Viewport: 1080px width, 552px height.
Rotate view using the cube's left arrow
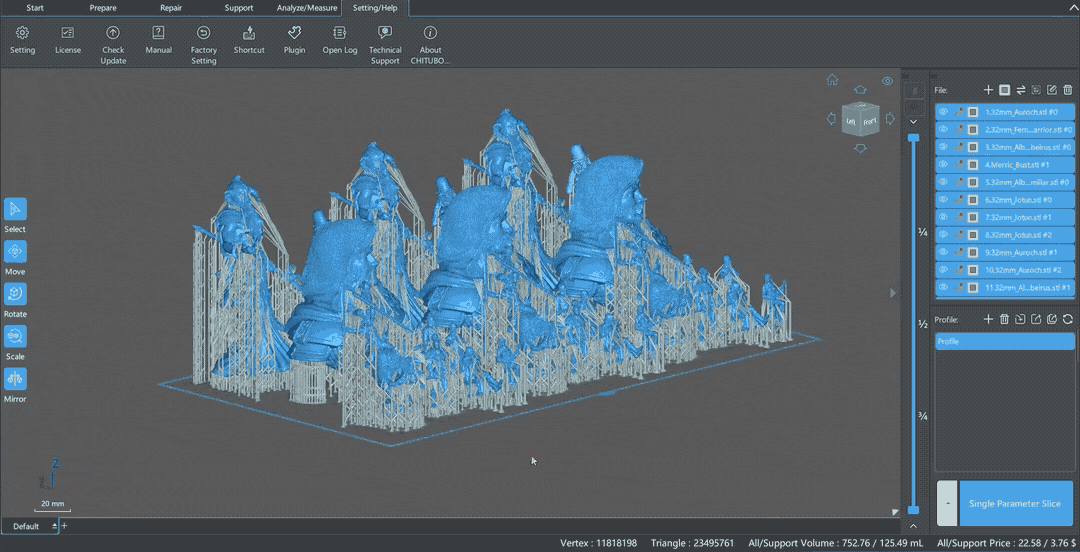831,119
